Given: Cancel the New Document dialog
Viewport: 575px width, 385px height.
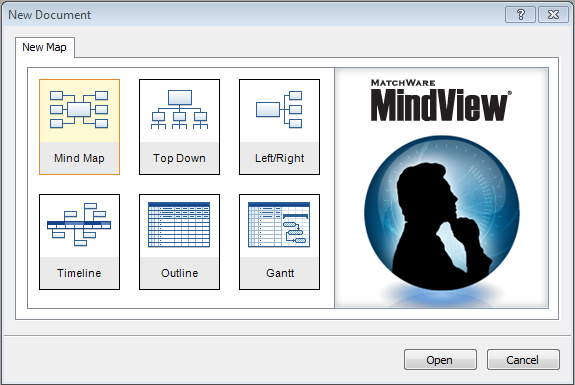Looking at the screenshot, I should pos(523,360).
